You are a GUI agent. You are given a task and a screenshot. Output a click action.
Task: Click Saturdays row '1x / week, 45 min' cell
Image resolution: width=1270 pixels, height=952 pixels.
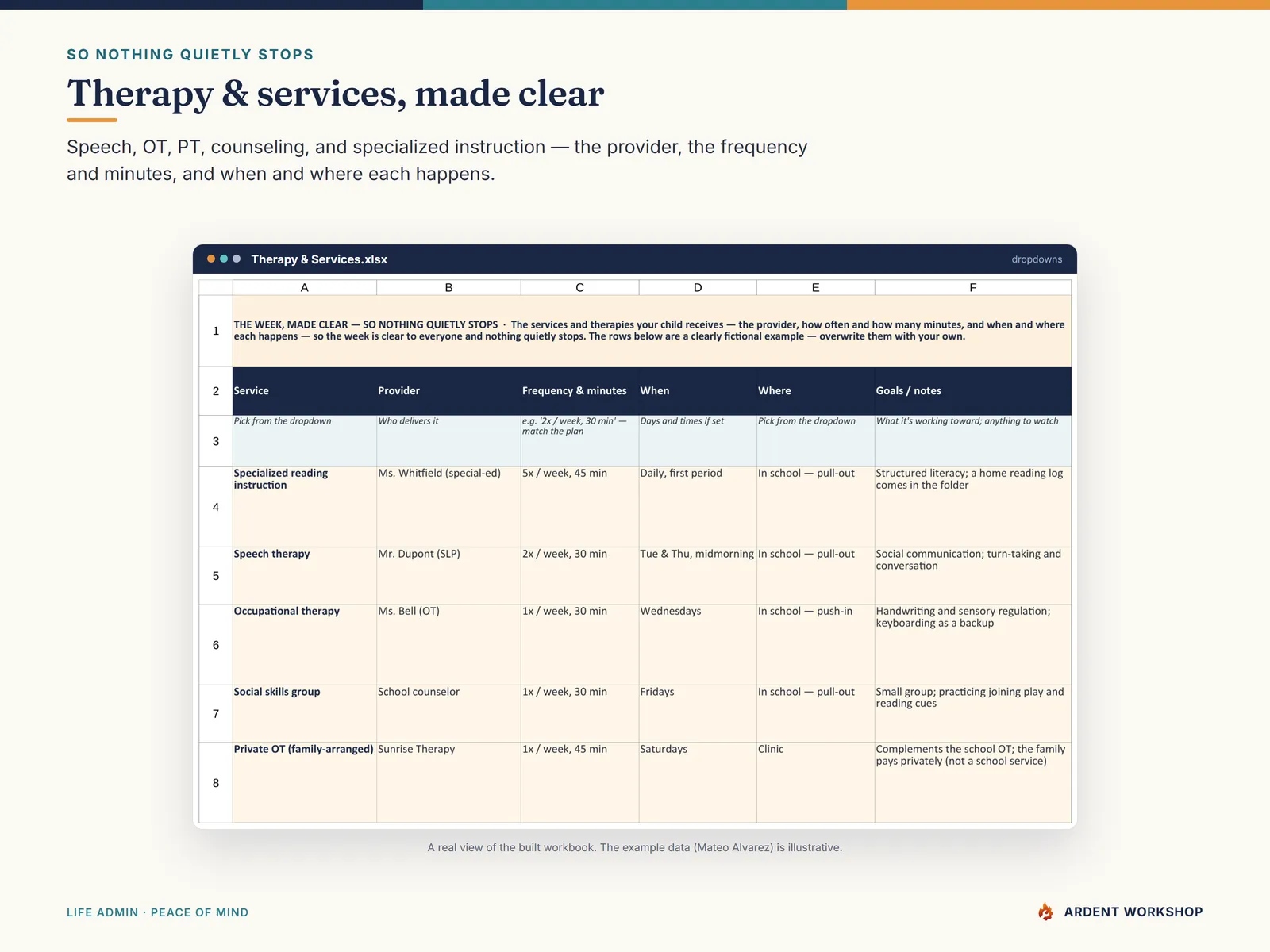coord(579,783)
